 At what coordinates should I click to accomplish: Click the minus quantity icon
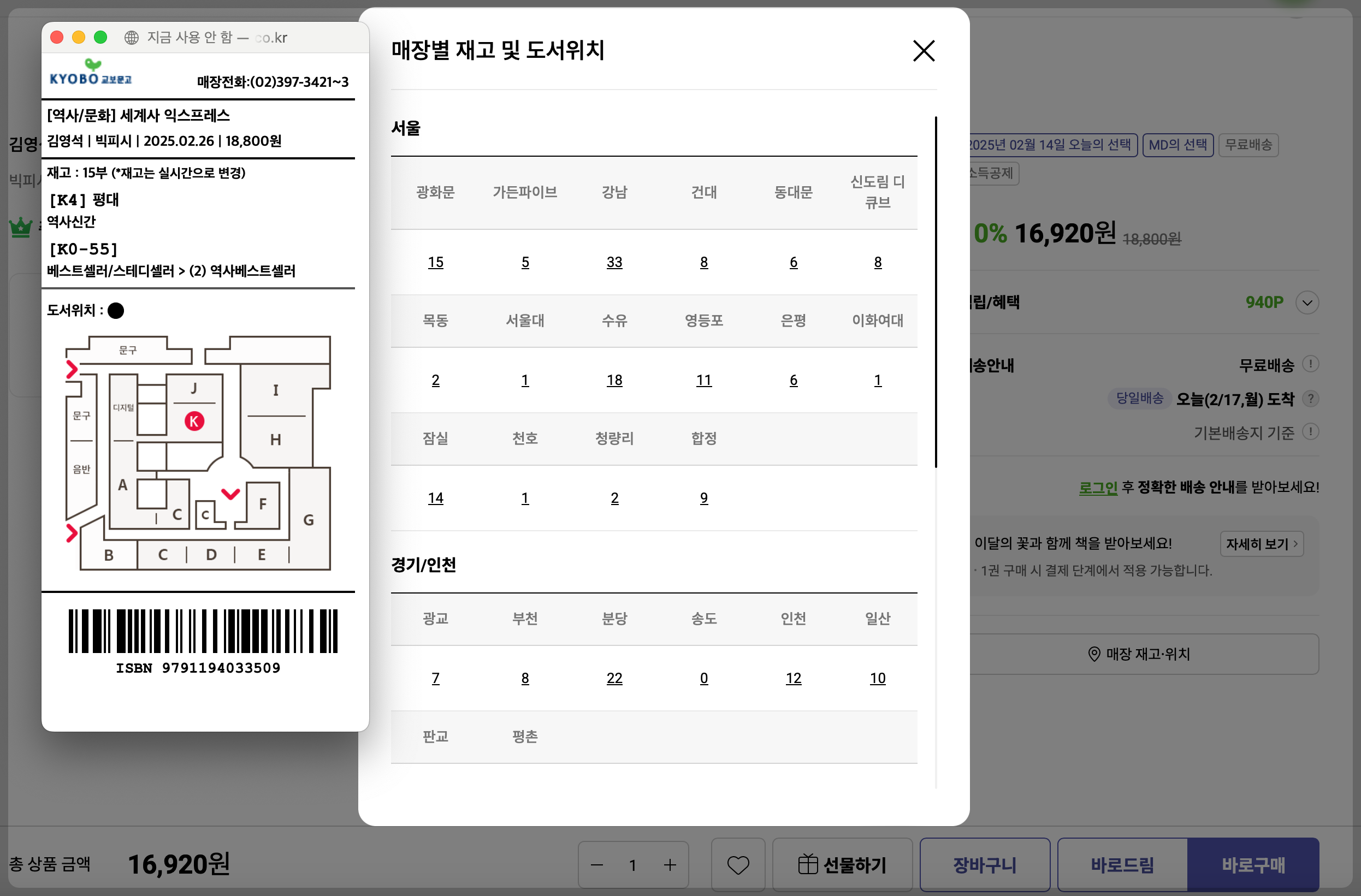596,865
